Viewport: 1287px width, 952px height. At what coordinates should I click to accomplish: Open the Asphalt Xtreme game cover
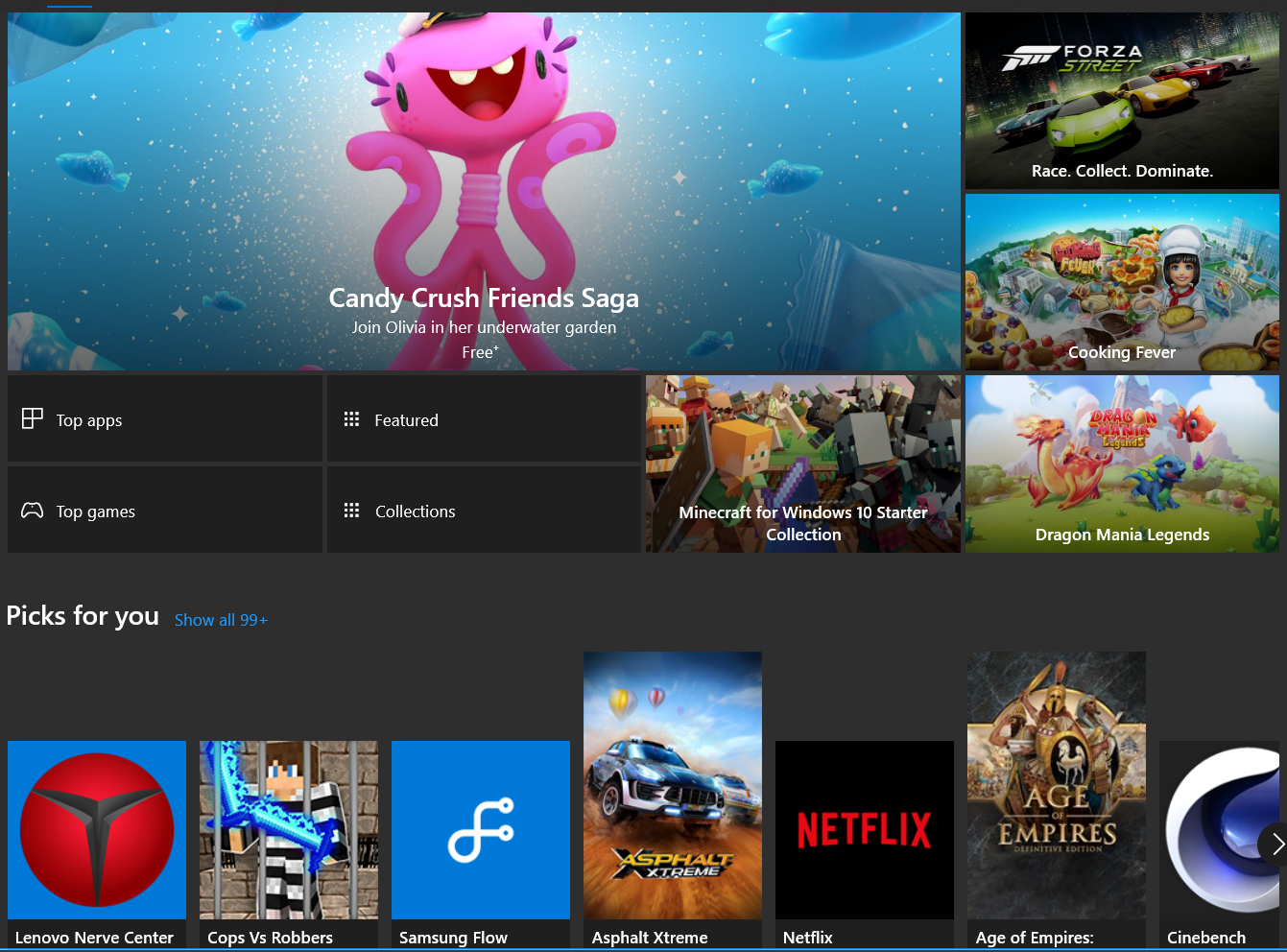coord(673,785)
